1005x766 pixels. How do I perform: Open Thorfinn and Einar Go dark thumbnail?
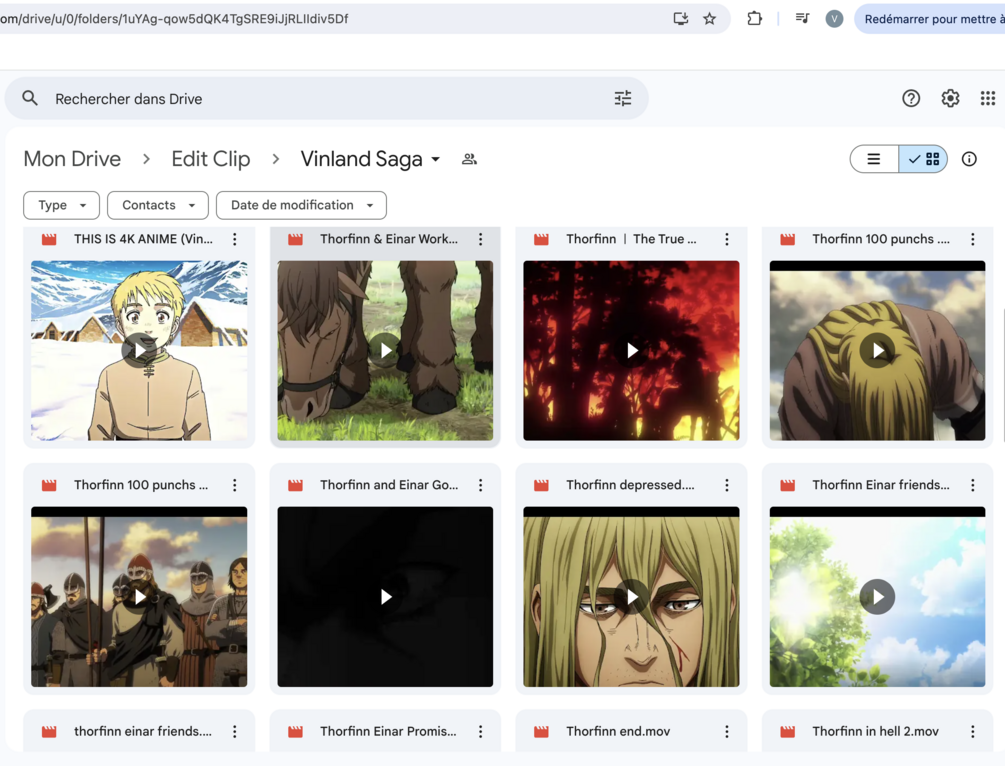(x=385, y=597)
